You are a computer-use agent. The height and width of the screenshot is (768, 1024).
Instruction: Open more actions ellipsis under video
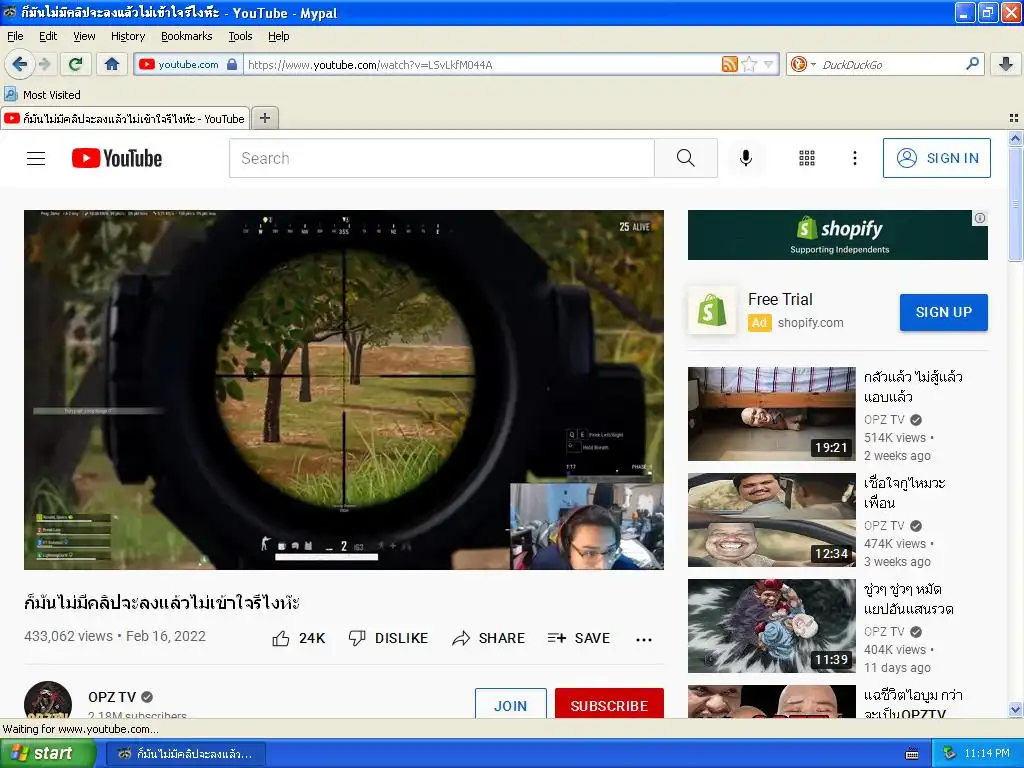[x=644, y=639]
